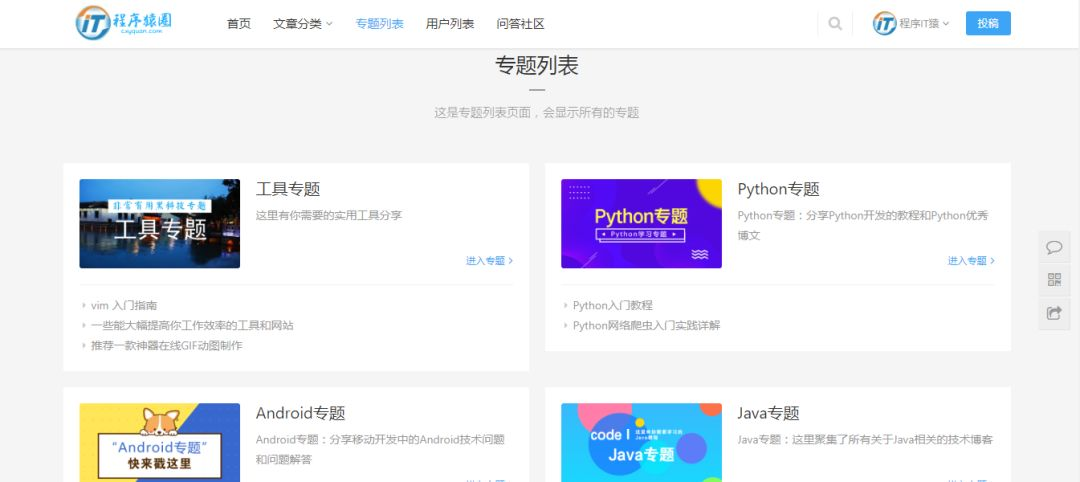
Task: Open the article 推荐一款神器在线GIF动图制作
Action: click(167, 345)
